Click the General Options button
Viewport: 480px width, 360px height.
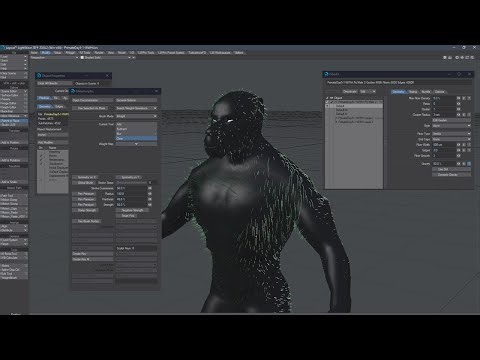[136, 100]
